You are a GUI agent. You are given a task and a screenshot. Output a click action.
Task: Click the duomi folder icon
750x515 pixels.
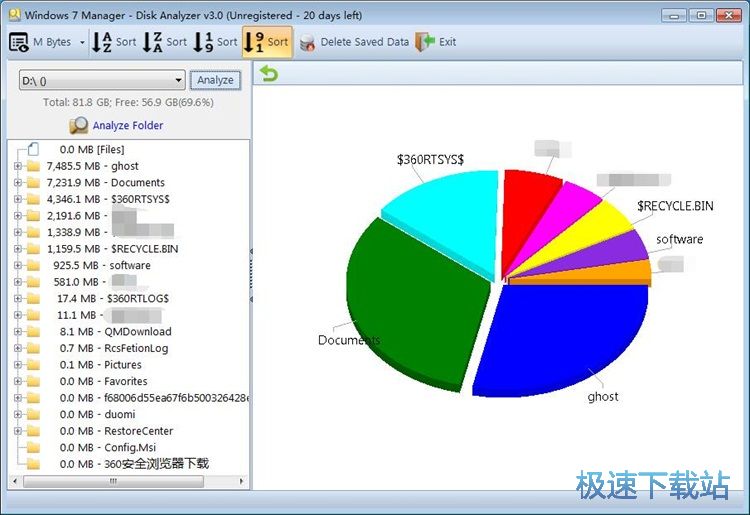(33, 414)
